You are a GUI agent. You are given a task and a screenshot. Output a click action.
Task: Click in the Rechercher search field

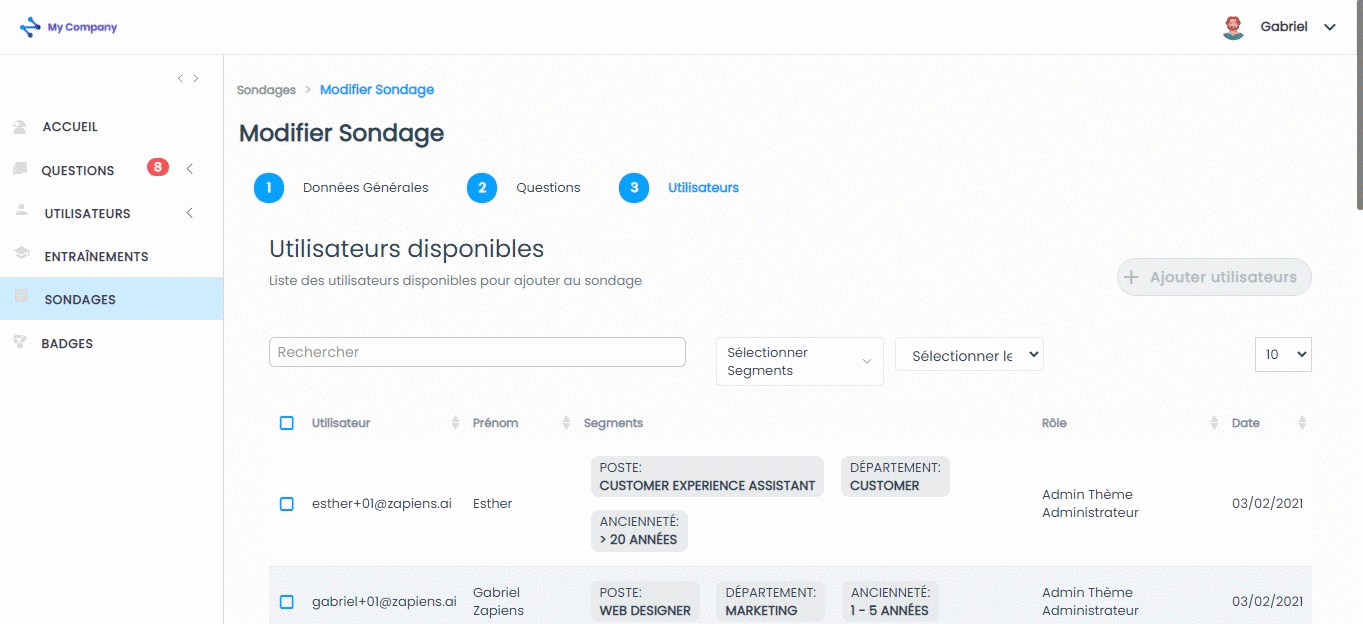point(477,352)
